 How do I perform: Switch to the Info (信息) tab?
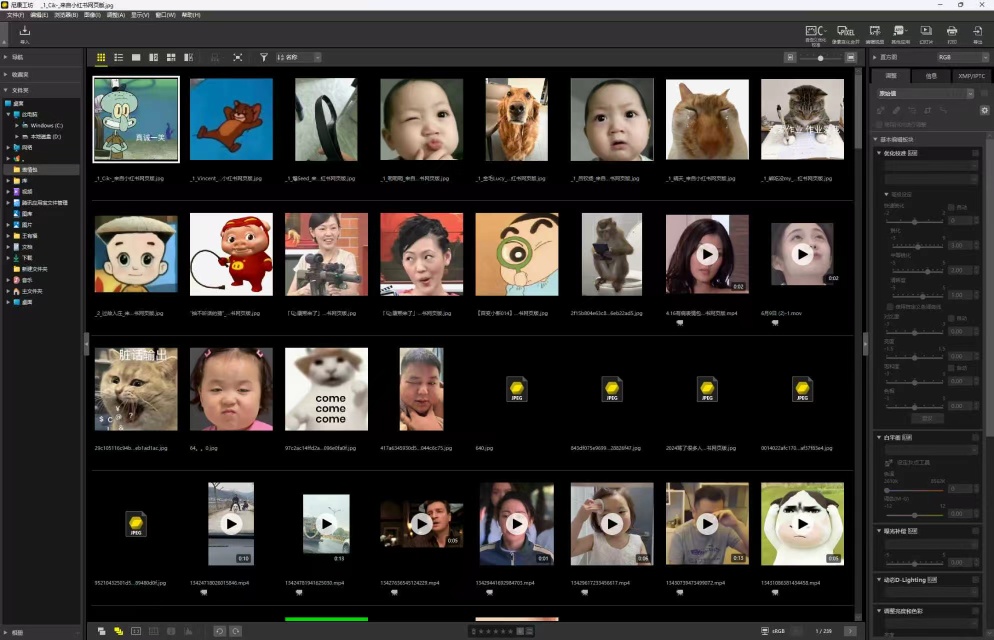(x=931, y=76)
